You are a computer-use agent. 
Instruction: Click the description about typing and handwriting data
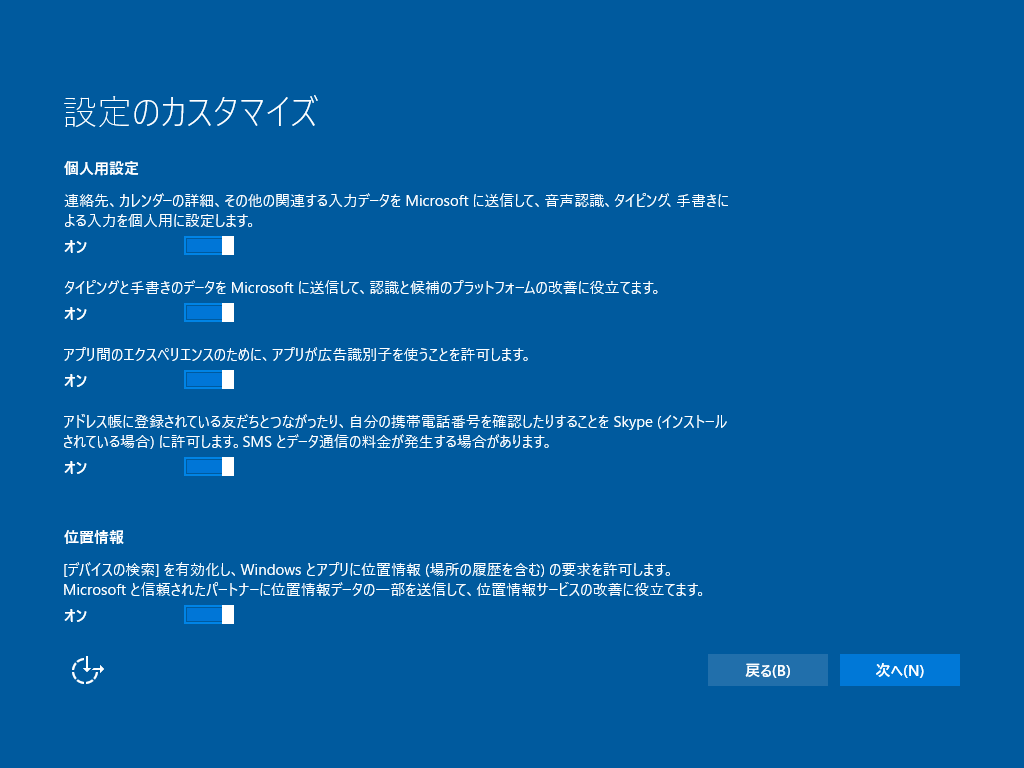362,288
